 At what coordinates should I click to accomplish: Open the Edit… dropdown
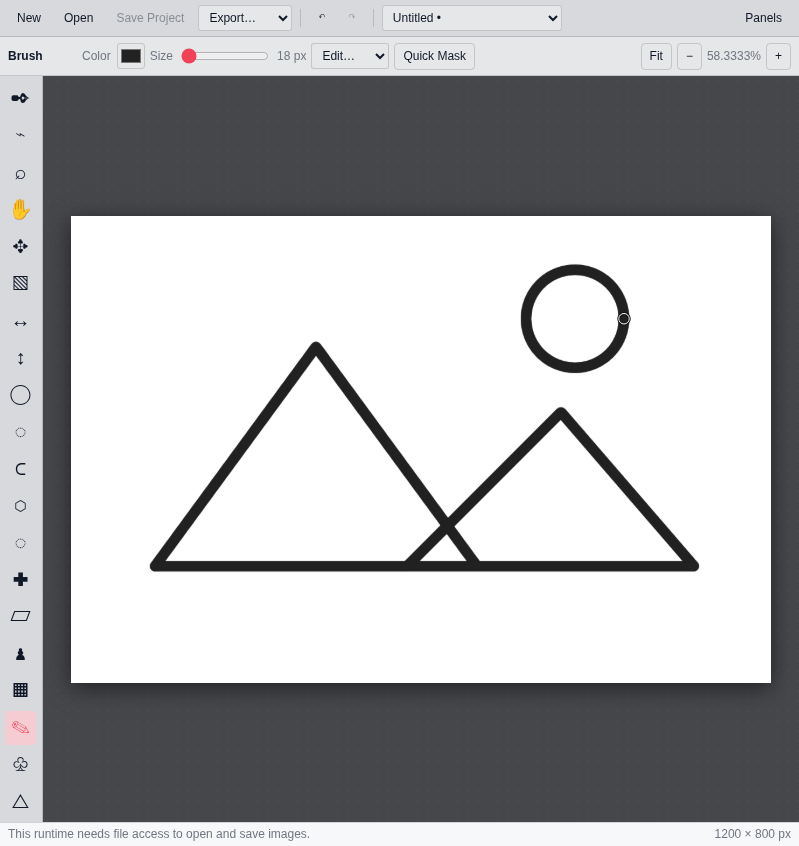click(350, 56)
